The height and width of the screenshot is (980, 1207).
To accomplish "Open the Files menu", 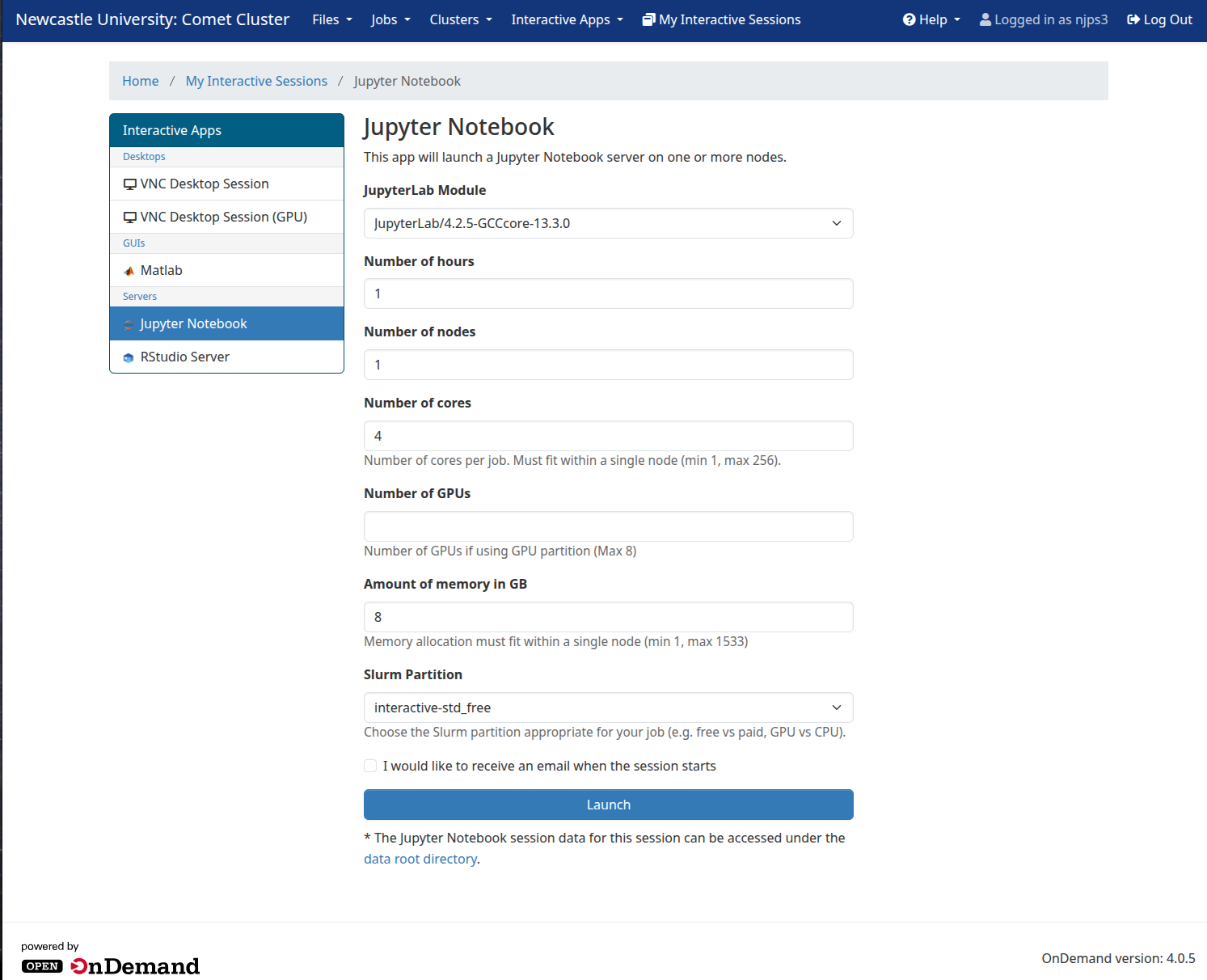I will 331,19.
